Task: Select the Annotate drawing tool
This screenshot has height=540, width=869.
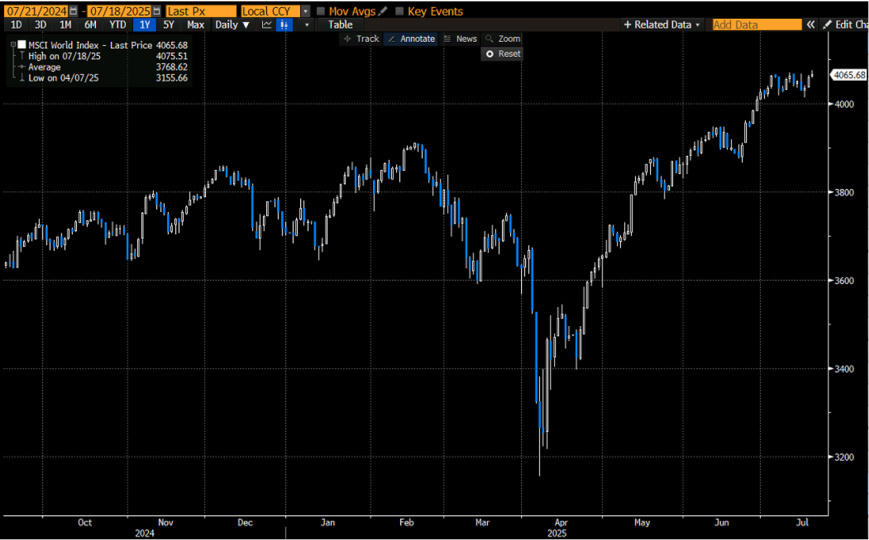Action: (x=411, y=39)
